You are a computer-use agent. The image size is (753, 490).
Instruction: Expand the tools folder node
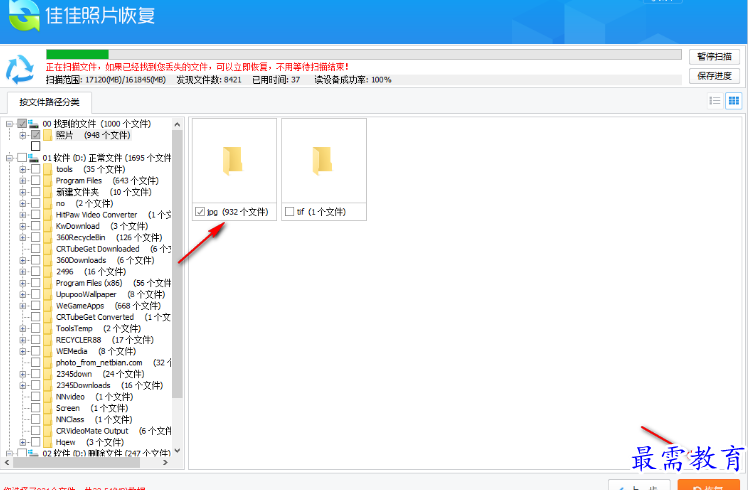click(23, 170)
